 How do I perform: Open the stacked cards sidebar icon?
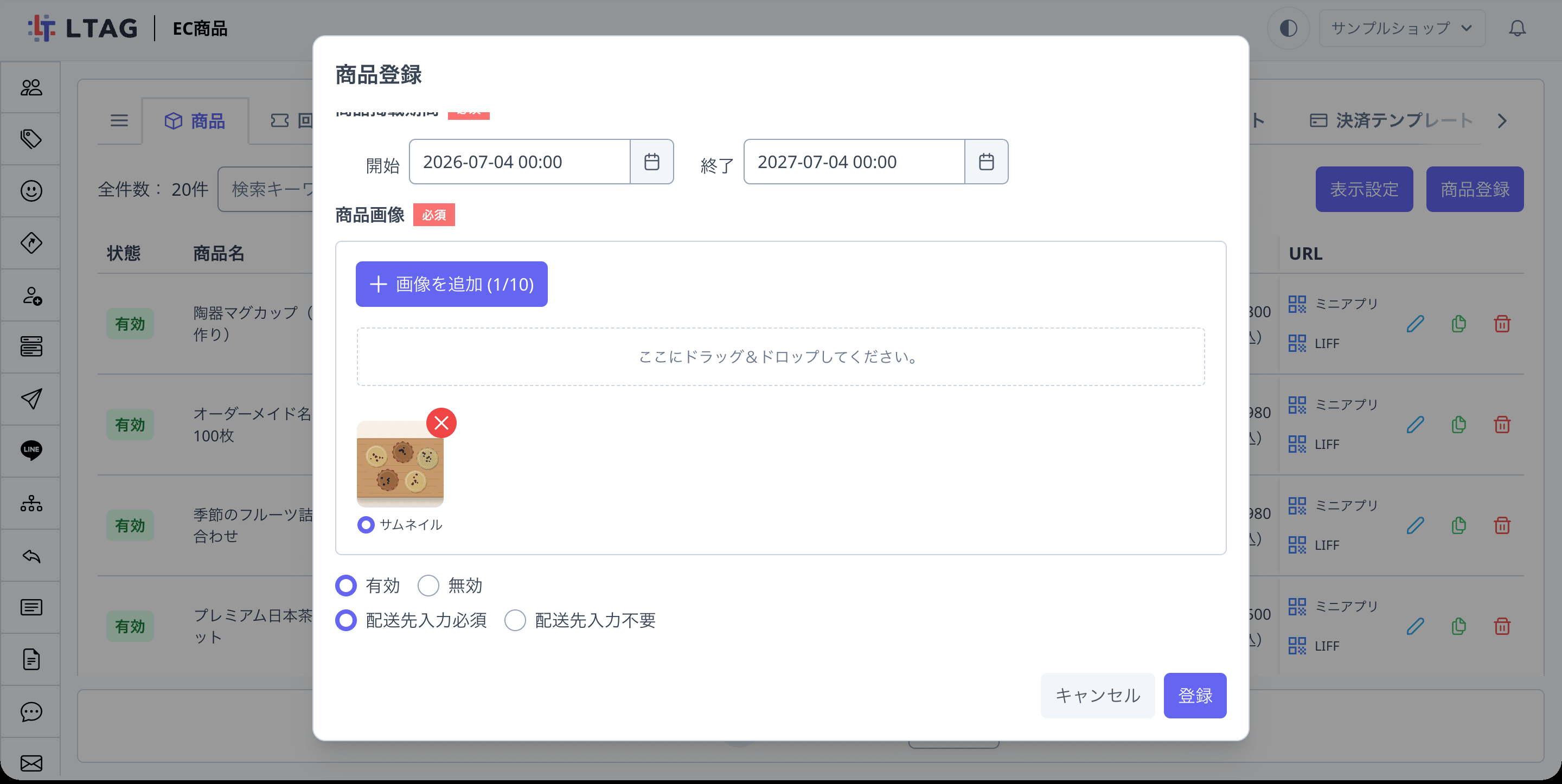point(31,347)
